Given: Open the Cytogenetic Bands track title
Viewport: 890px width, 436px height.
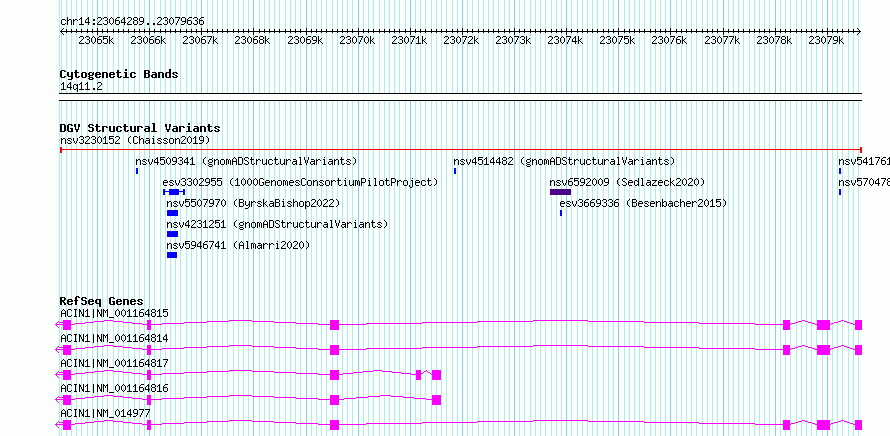Looking at the screenshot, I should tap(119, 74).
